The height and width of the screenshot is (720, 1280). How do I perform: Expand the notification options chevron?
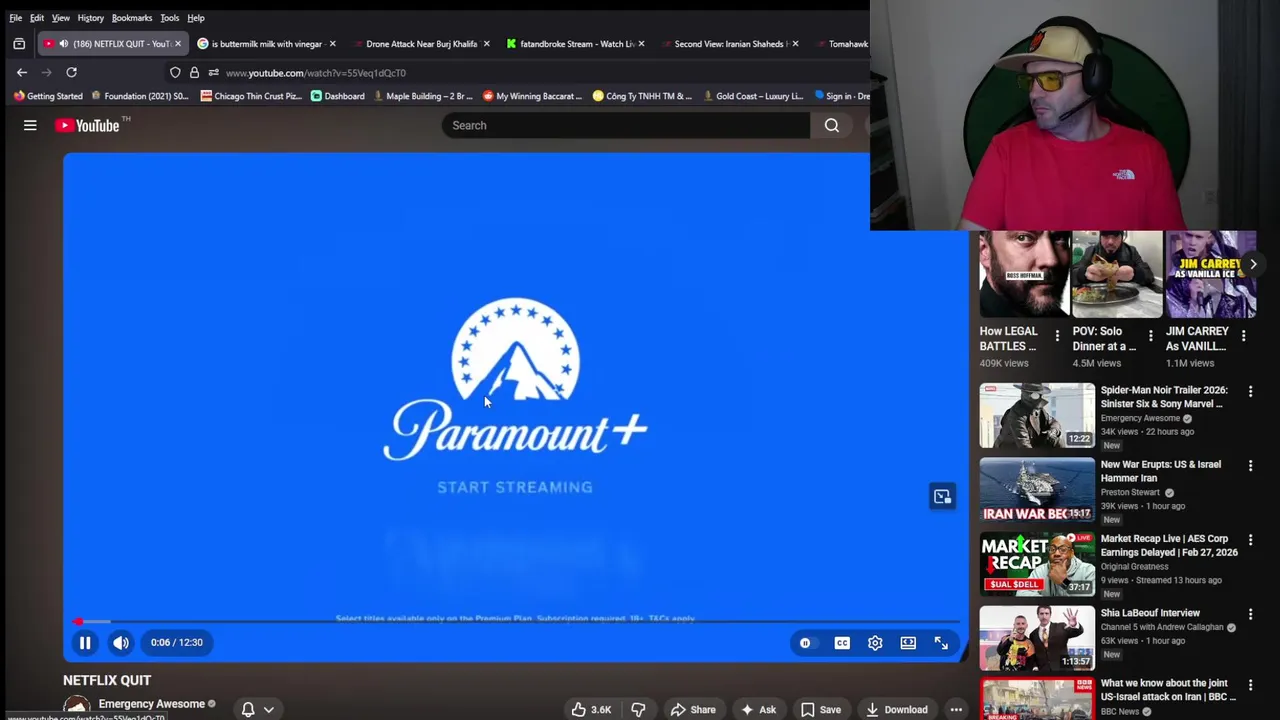coord(269,710)
